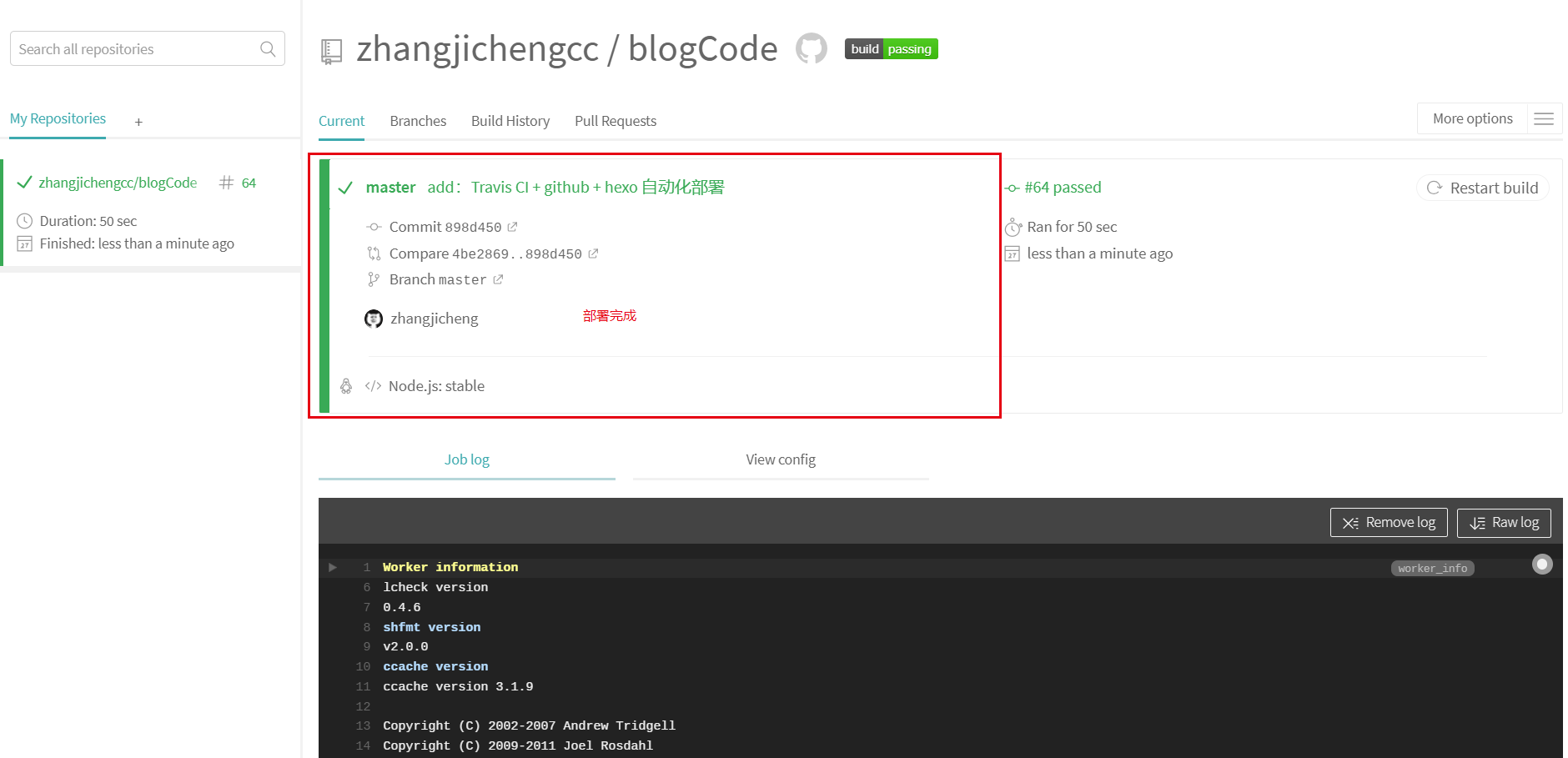The image size is (1568, 758).
Task: Toggle the log follow circle button
Action: (x=1542, y=565)
